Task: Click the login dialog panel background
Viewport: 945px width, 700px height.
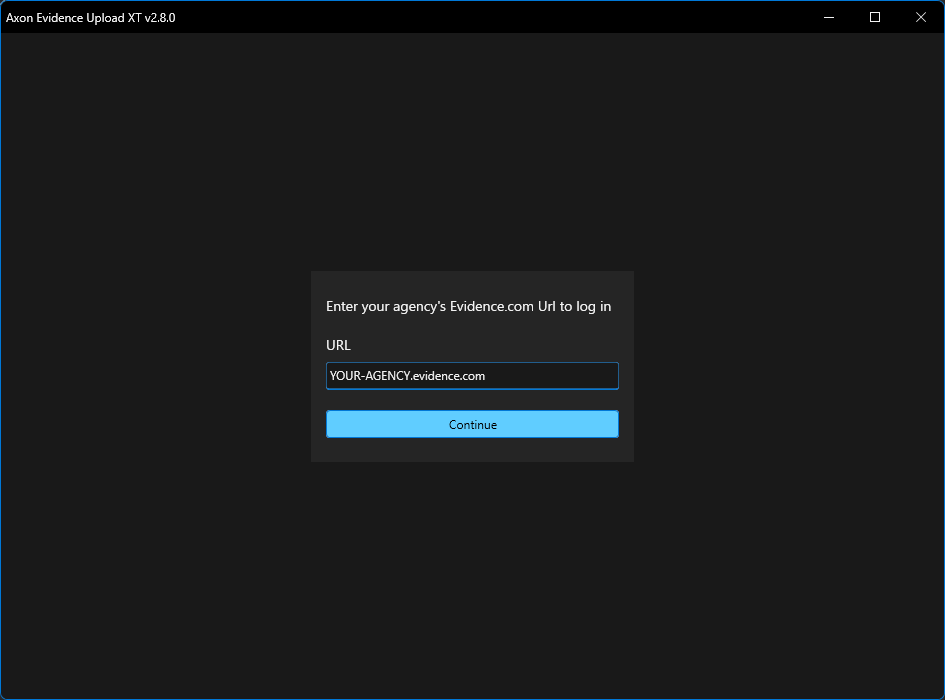Action: point(472,450)
